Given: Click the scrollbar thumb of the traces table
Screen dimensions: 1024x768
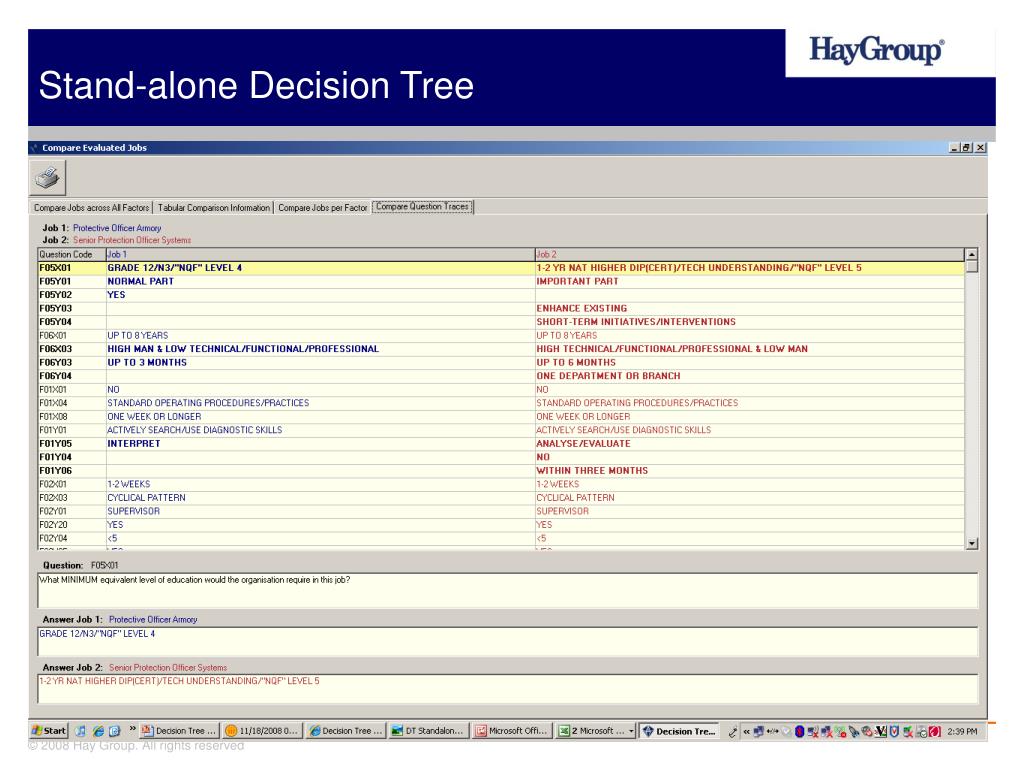Looking at the screenshot, I should (972, 267).
